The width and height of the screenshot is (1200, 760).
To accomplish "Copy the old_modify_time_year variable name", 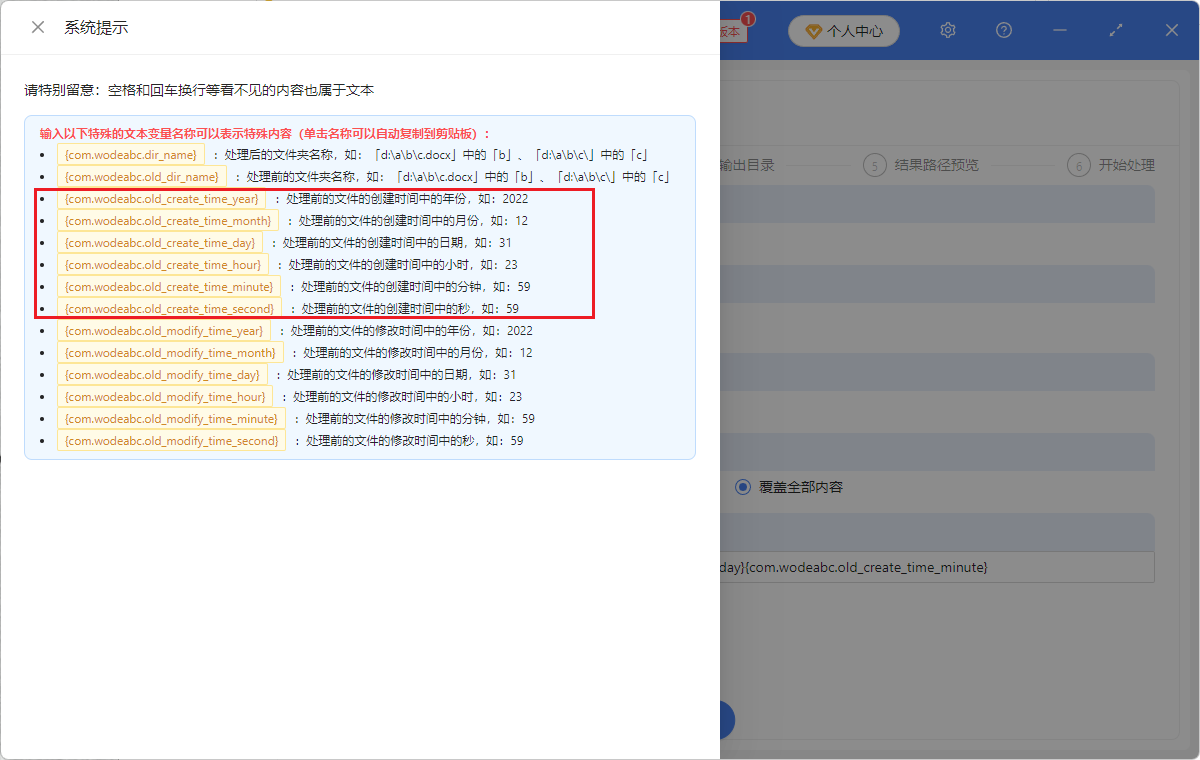I will (x=163, y=330).
